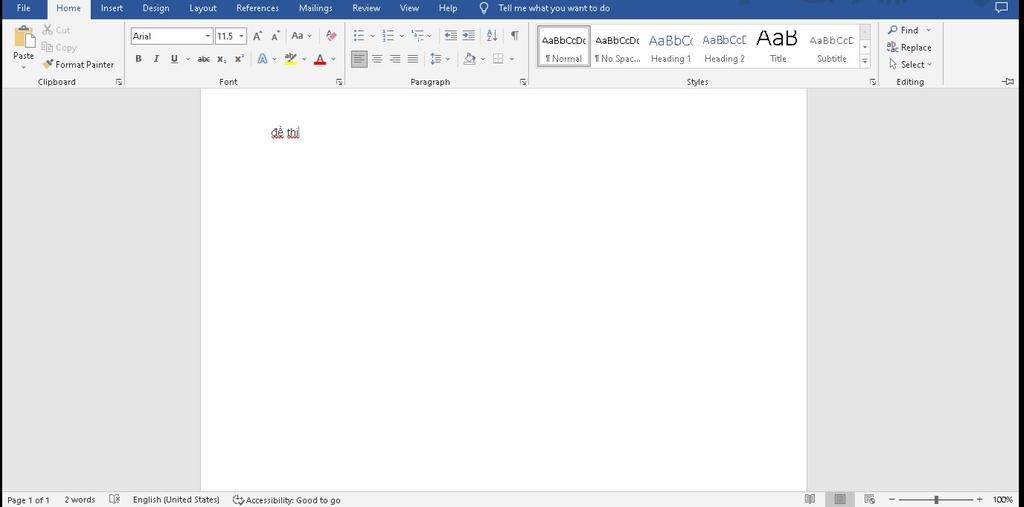Shrink font size with smaller A icon
Screen dimensions: 1024x507
276,36
